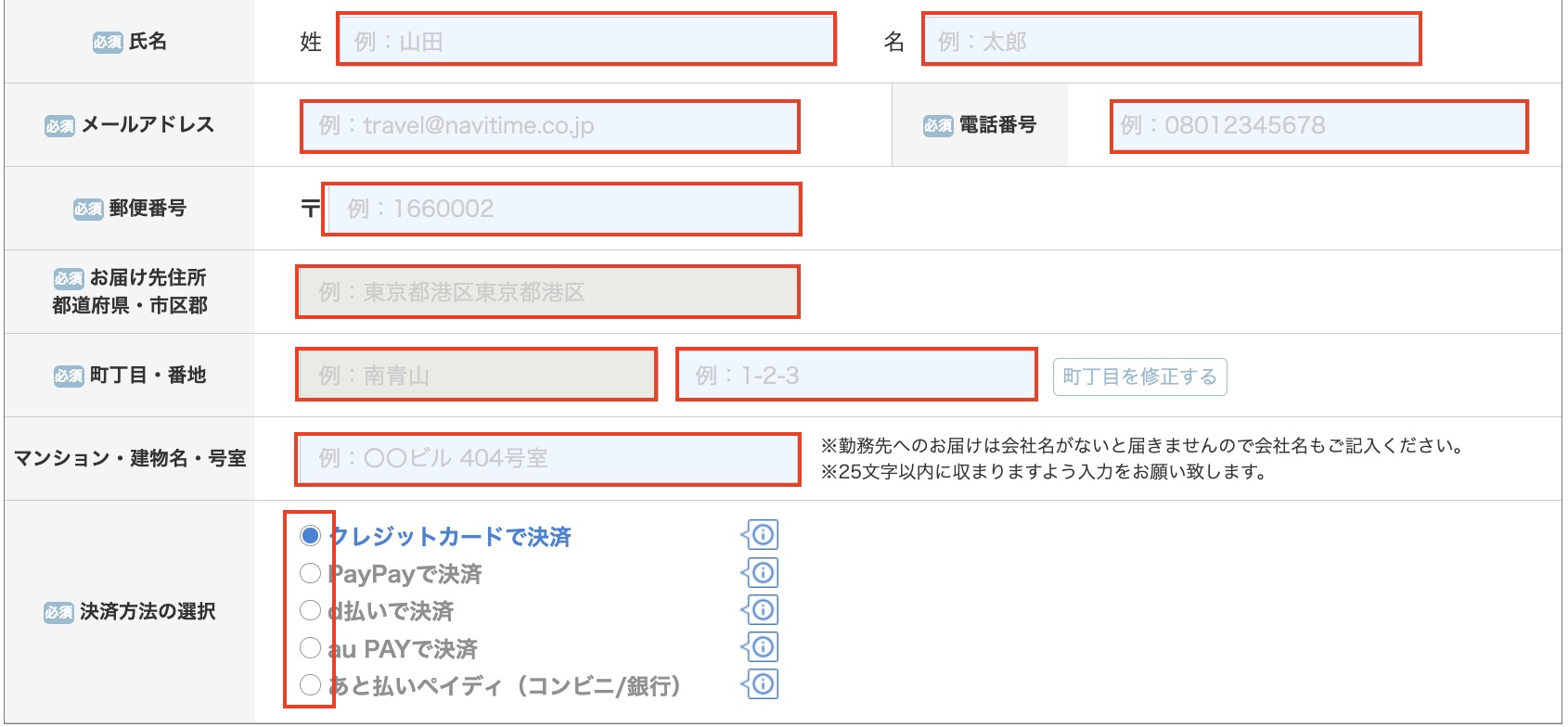Click the マンション・建物名・号室 input field
This screenshot has width=1568, height=727.
[547, 459]
